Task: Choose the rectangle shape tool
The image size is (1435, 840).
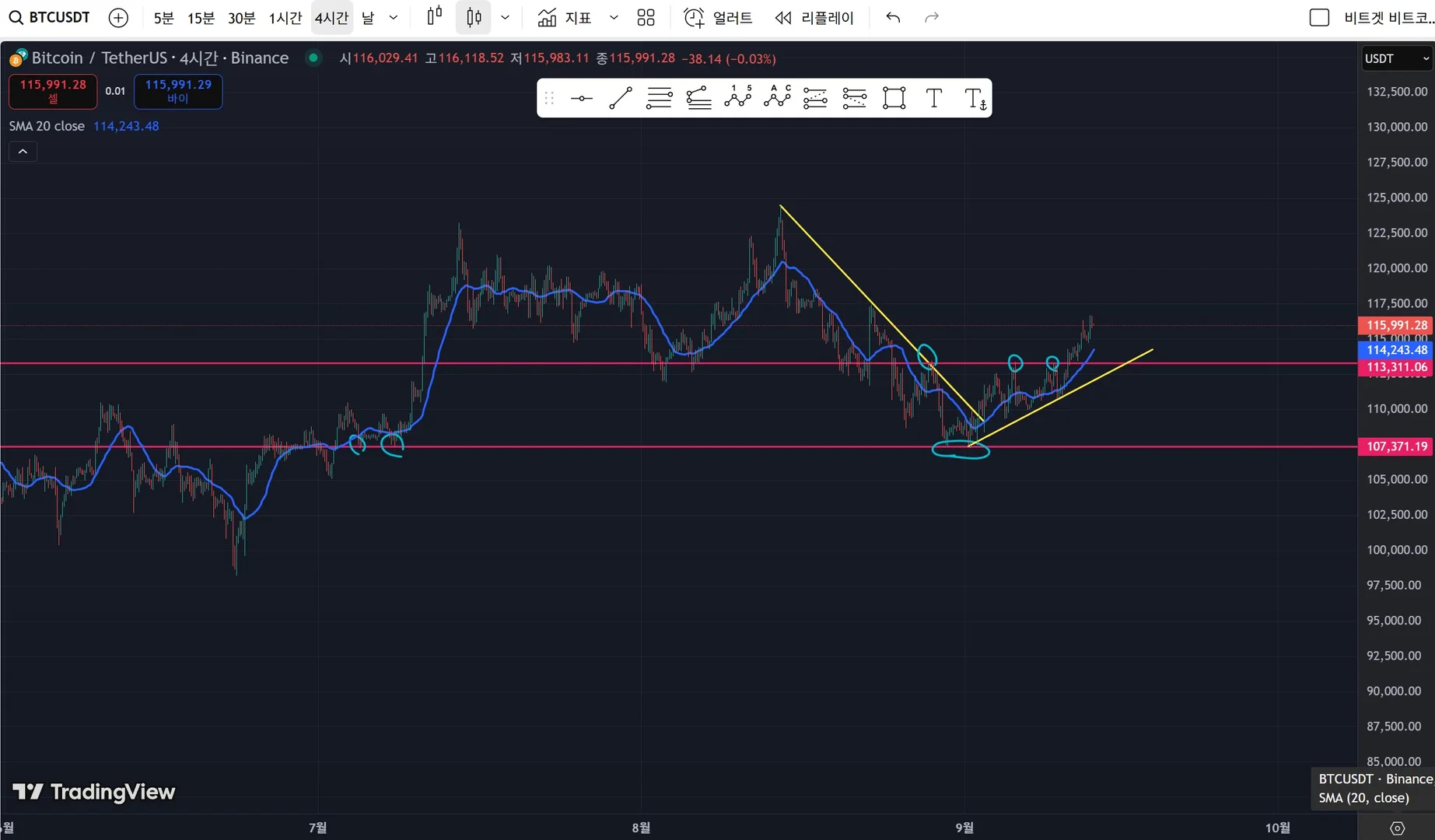Action: point(894,98)
